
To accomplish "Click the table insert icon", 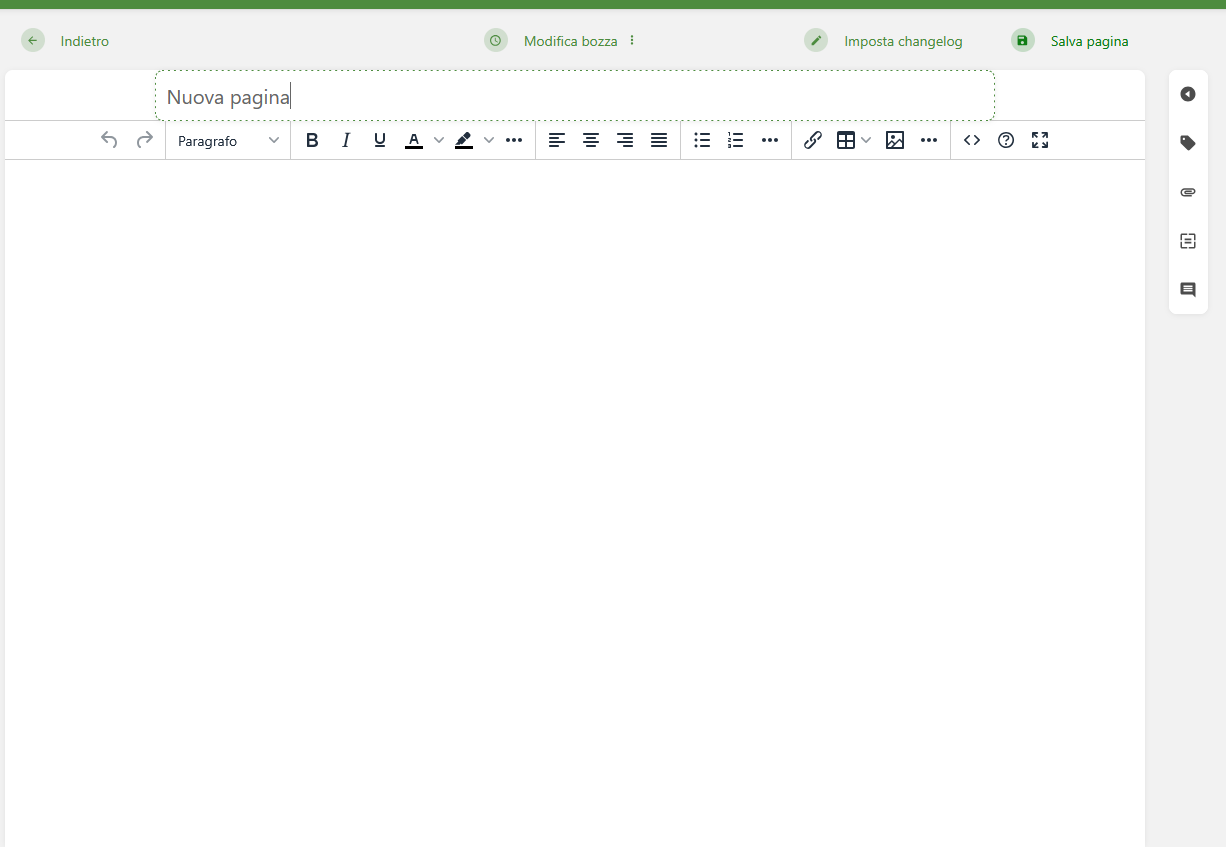I will coord(846,140).
